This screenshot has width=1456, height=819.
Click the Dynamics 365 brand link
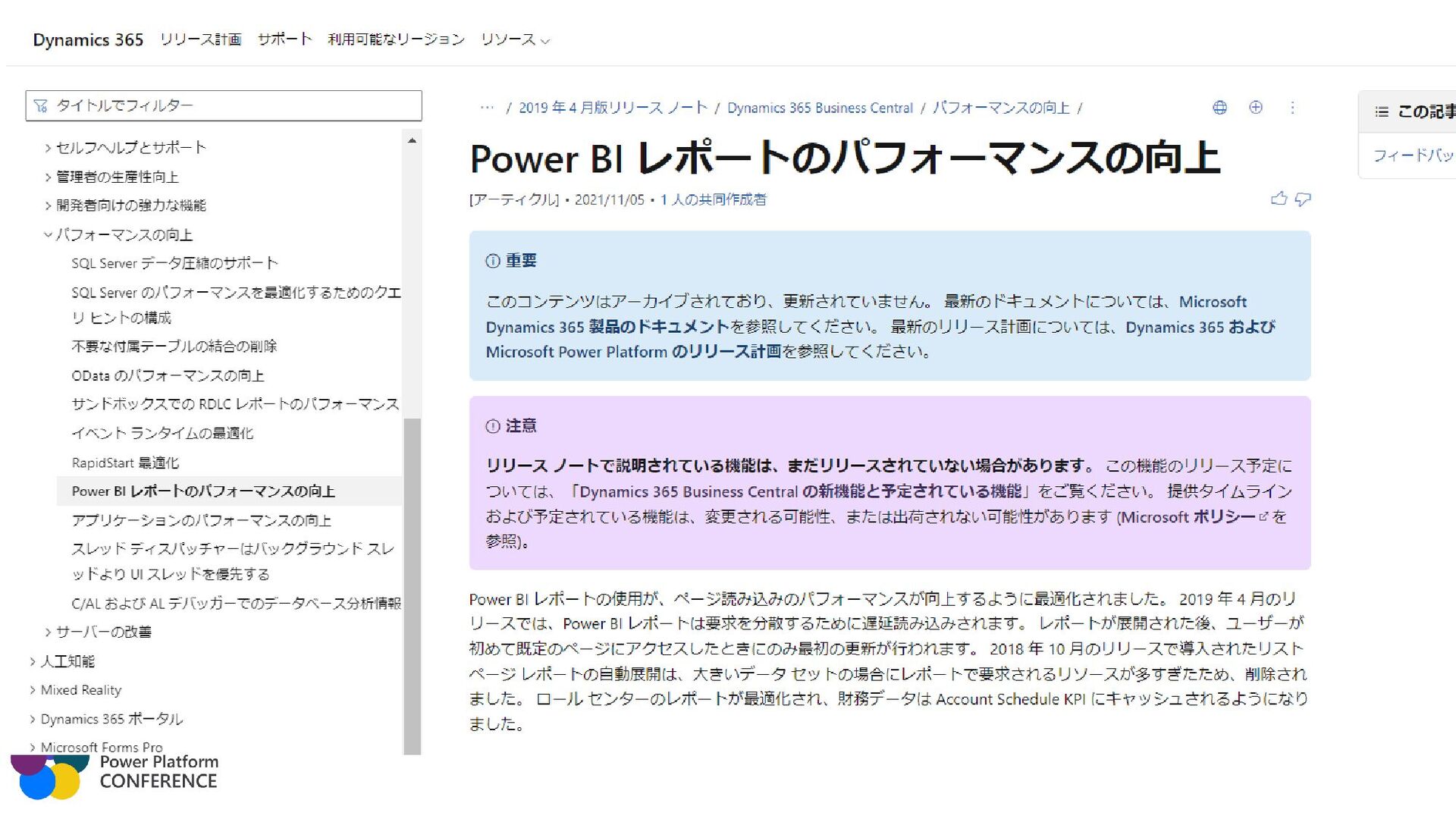tap(88, 39)
